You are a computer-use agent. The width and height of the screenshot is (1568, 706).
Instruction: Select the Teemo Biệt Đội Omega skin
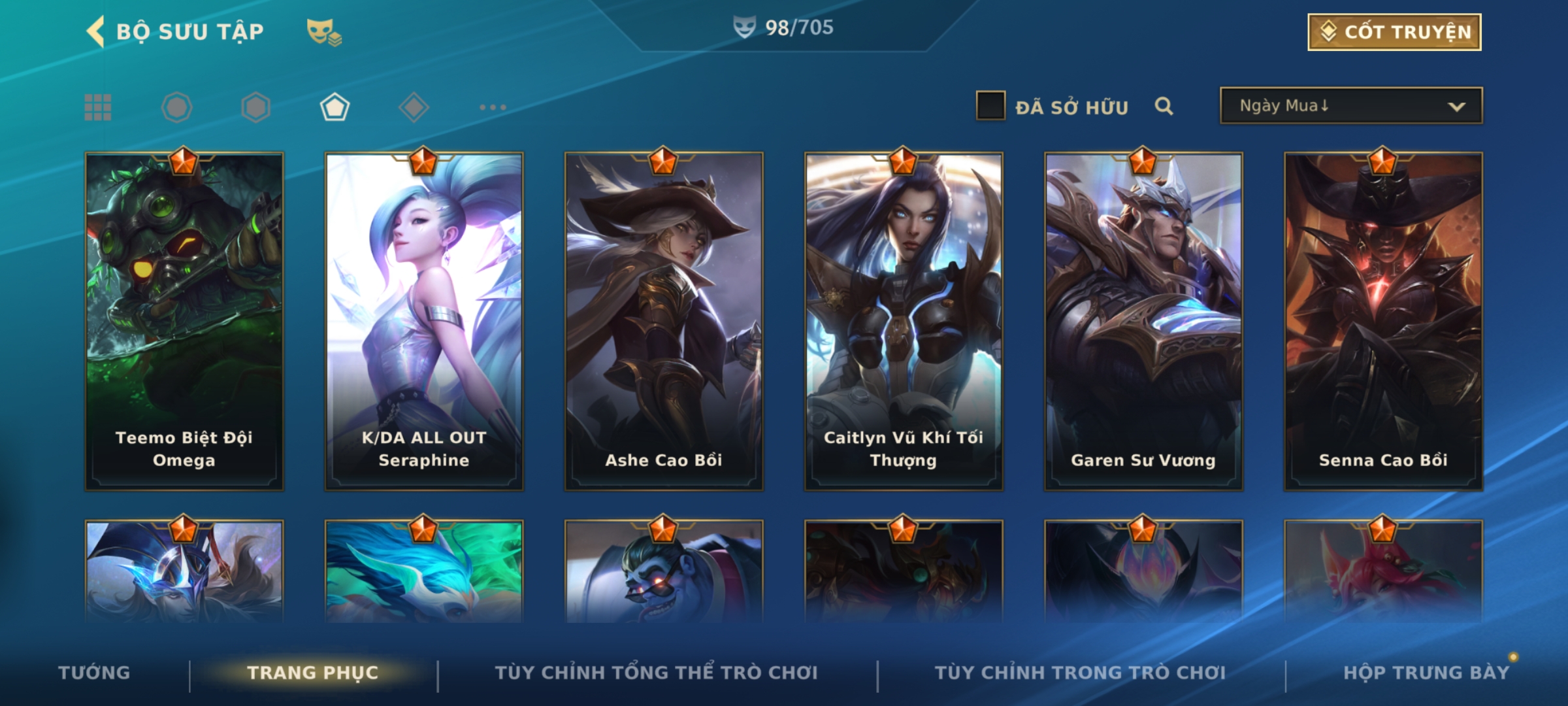pyautogui.click(x=184, y=321)
